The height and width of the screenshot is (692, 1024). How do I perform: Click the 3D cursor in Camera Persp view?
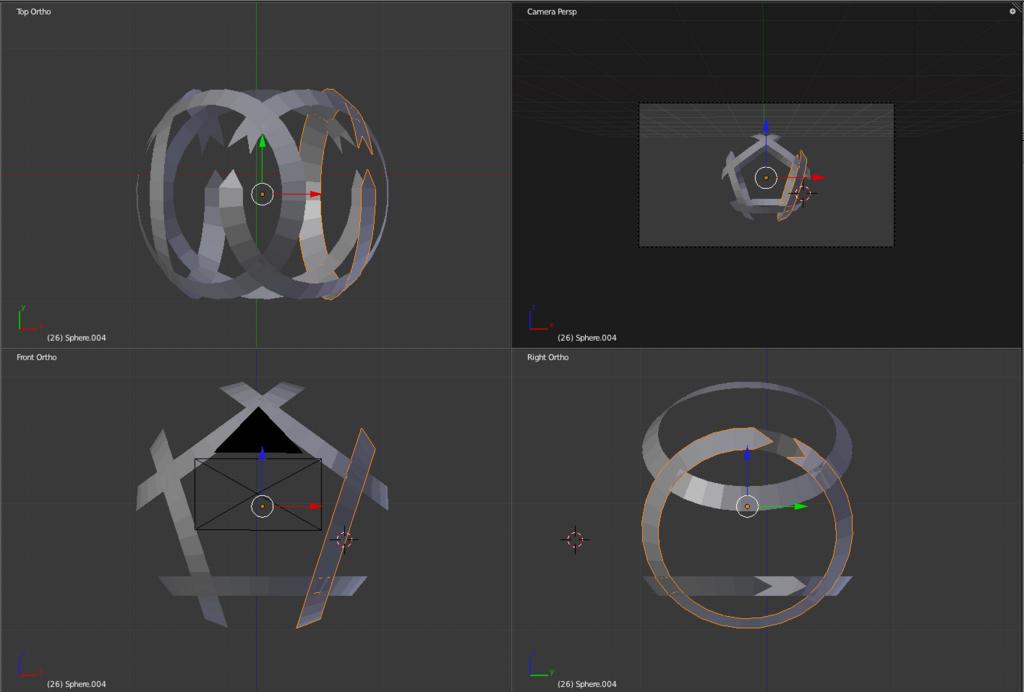coord(803,193)
